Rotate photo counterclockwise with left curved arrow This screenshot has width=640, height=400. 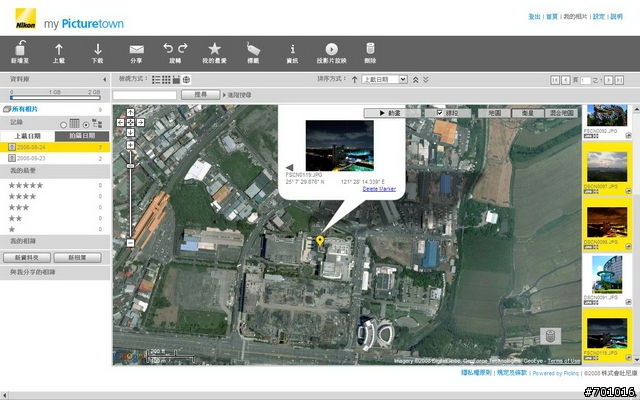point(168,48)
